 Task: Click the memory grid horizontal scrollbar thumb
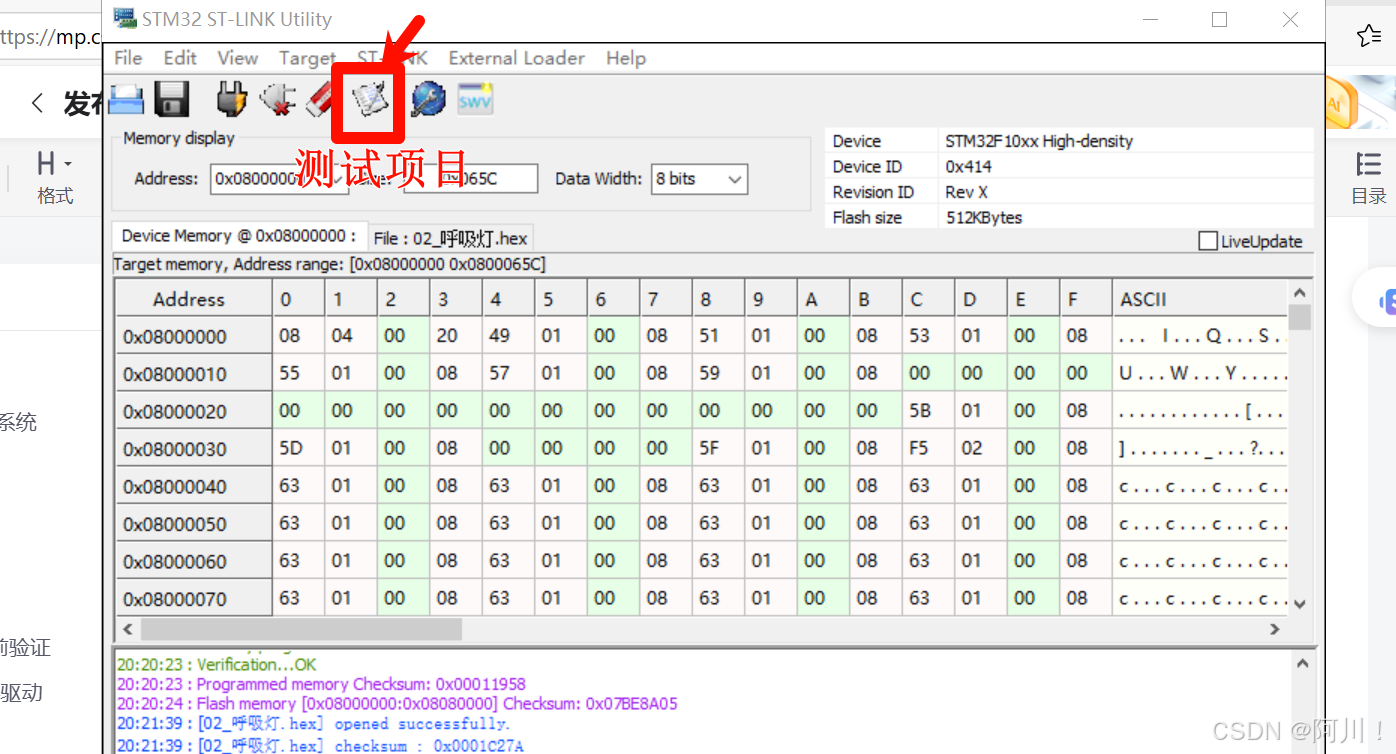(x=300, y=629)
